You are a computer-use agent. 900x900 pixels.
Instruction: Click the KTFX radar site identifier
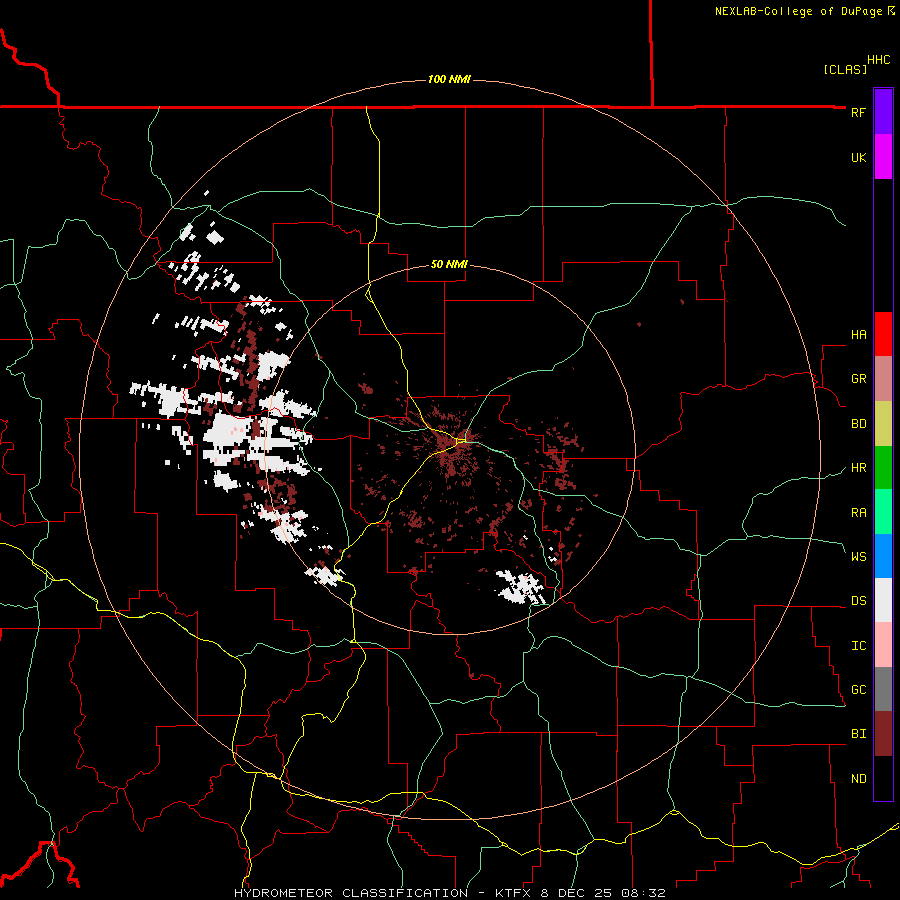tap(514, 893)
